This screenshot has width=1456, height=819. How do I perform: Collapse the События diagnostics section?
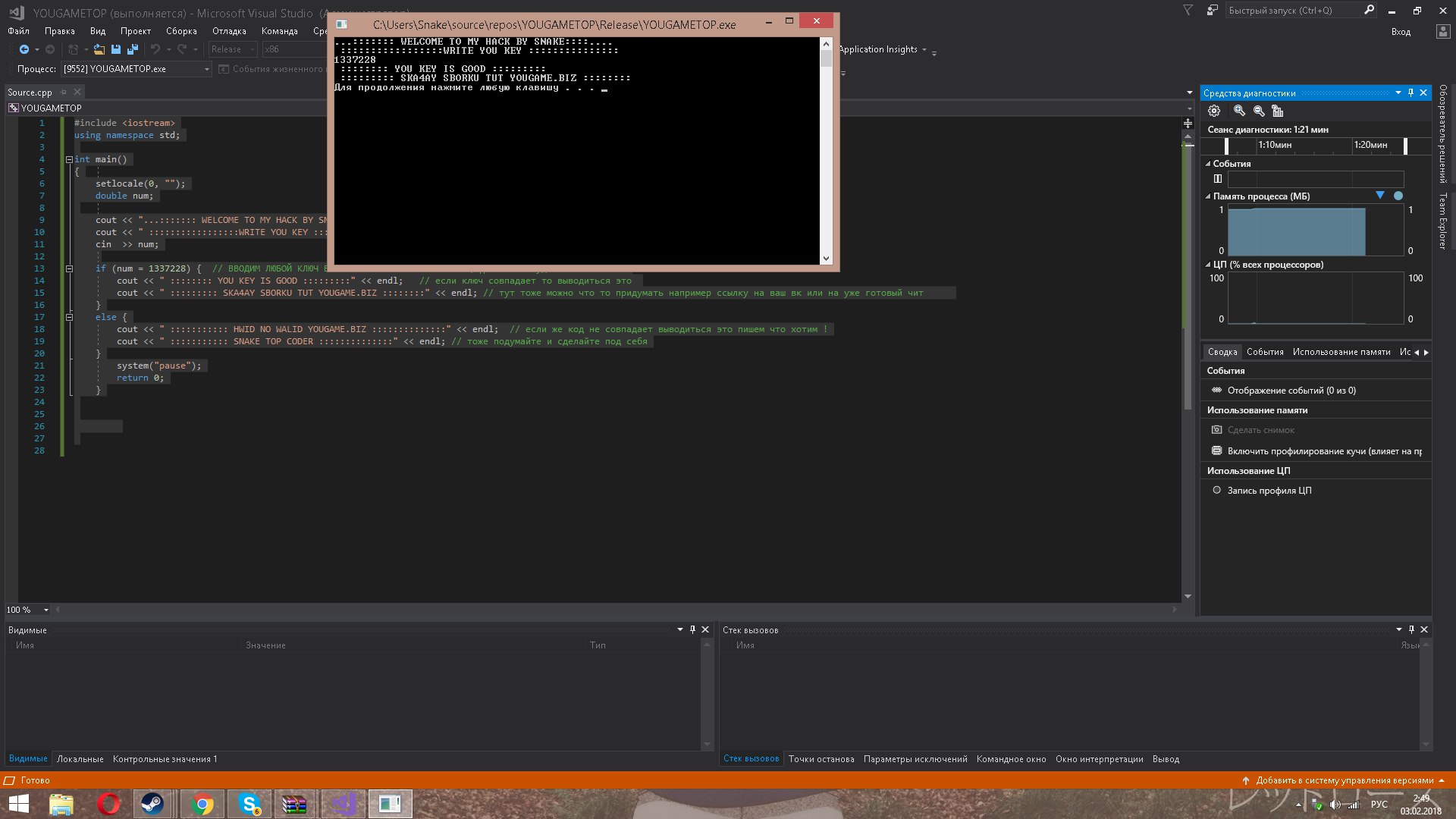[1208, 164]
